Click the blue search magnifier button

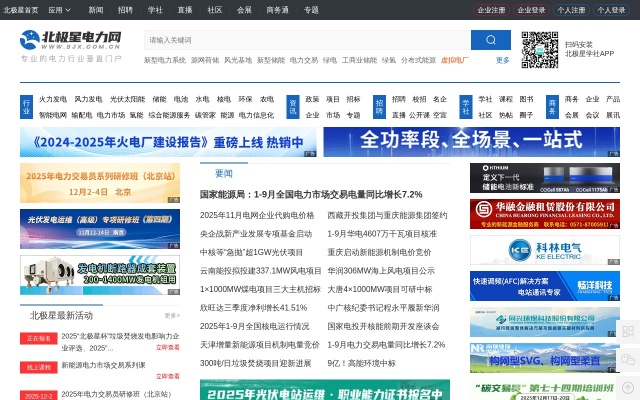tap(490, 40)
